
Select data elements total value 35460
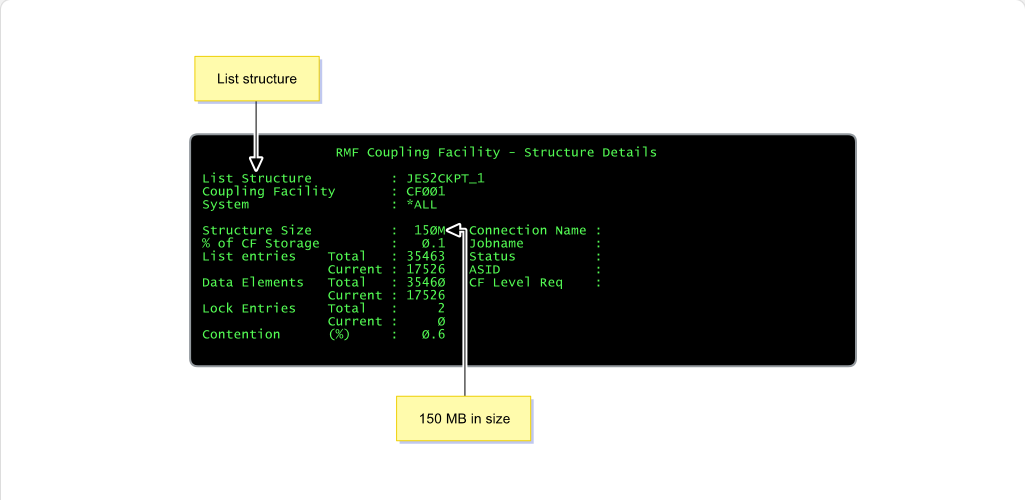coord(426,282)
